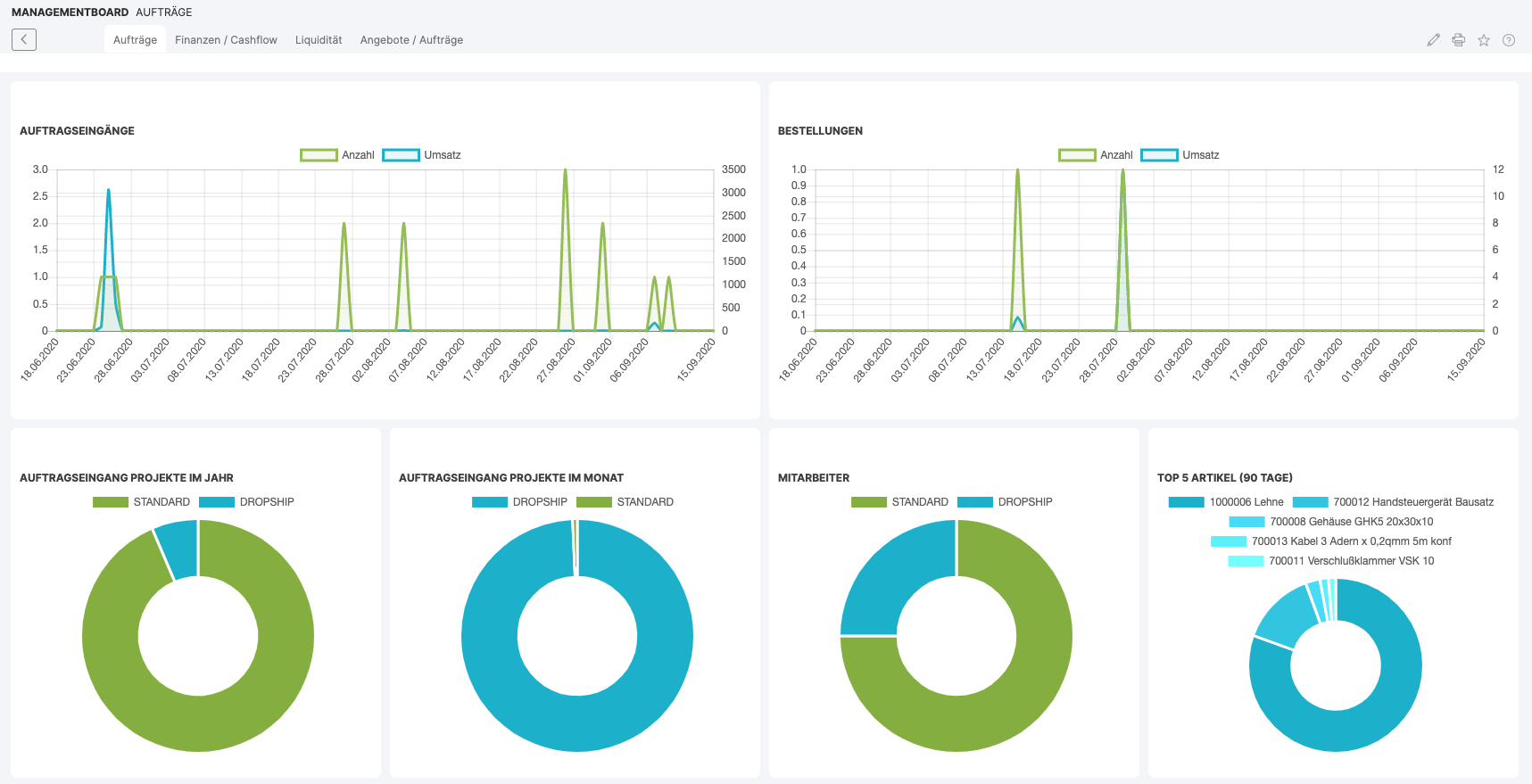The width and height of the screenshot is (1532, 784).
Task: Open the Liquidität tab
Action: point(319,40)
